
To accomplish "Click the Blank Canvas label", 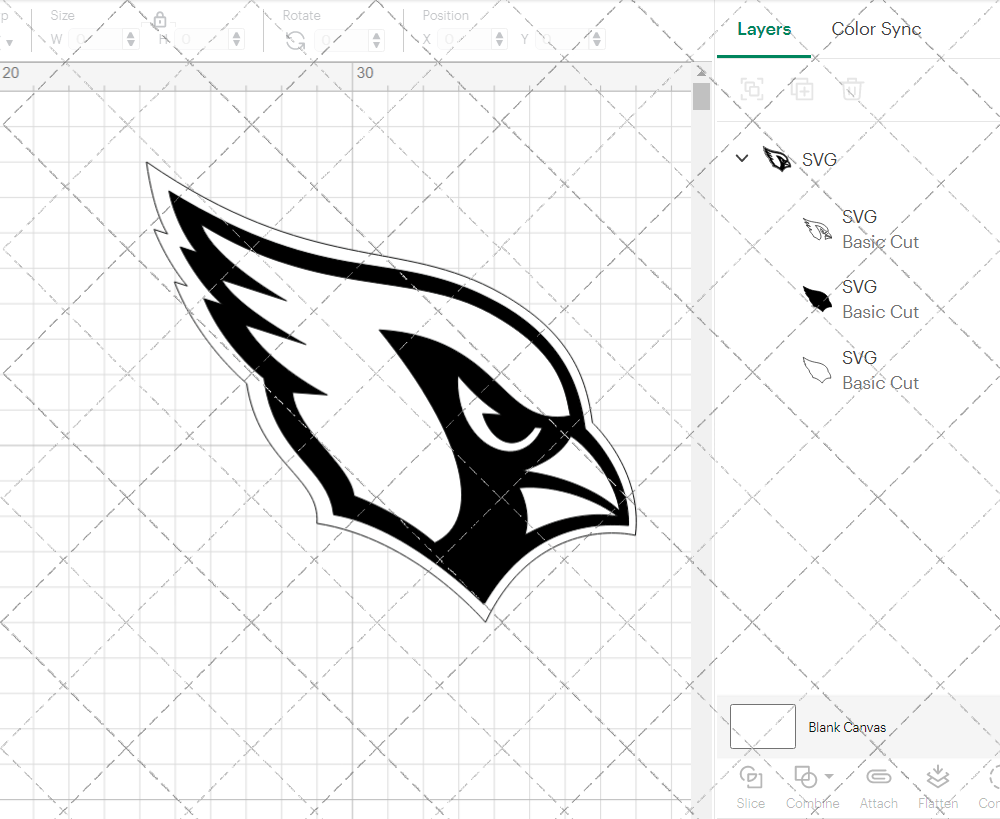I will 847,727.
